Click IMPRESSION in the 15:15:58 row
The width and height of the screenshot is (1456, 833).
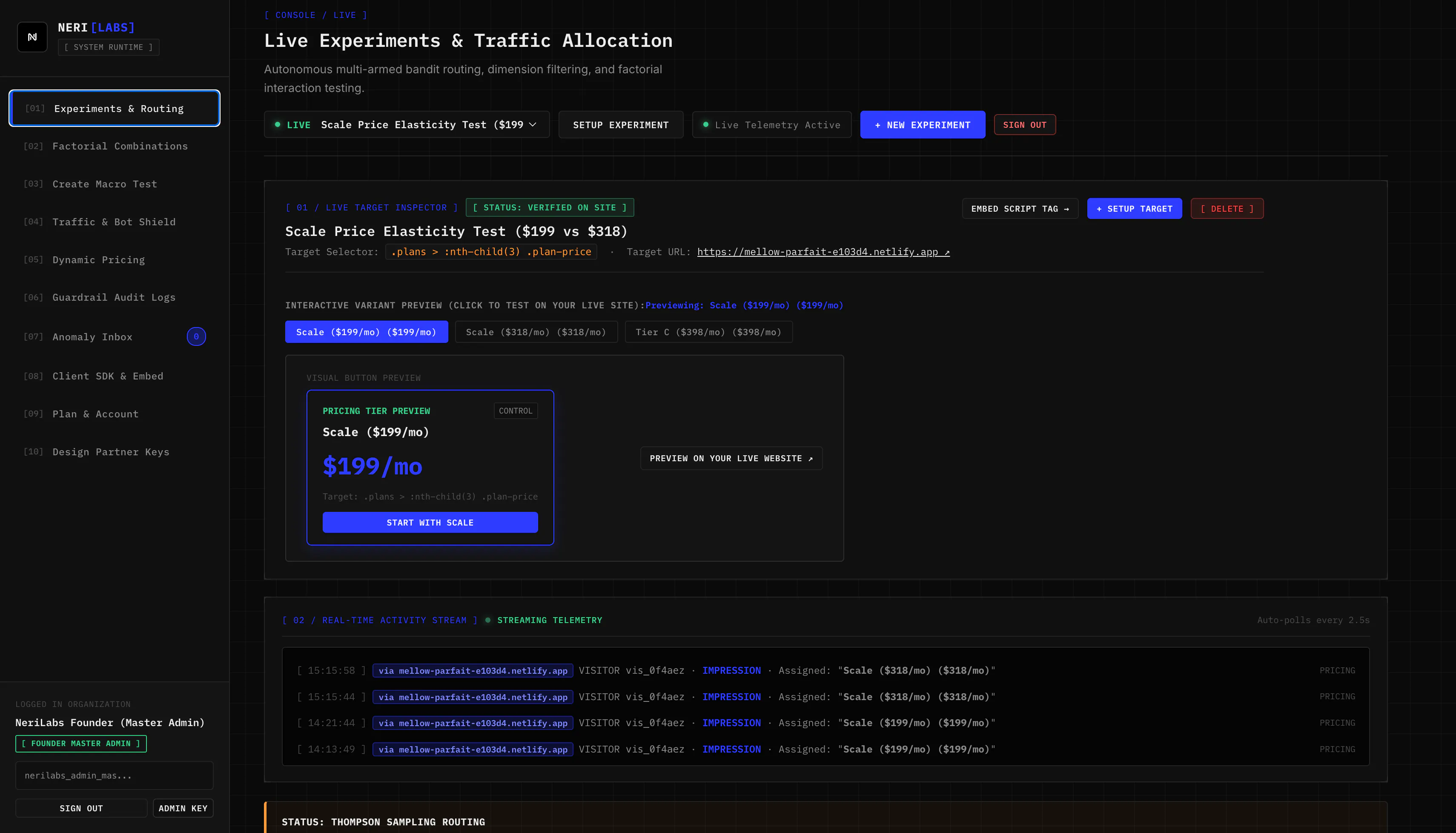click(x=731, y=670)
